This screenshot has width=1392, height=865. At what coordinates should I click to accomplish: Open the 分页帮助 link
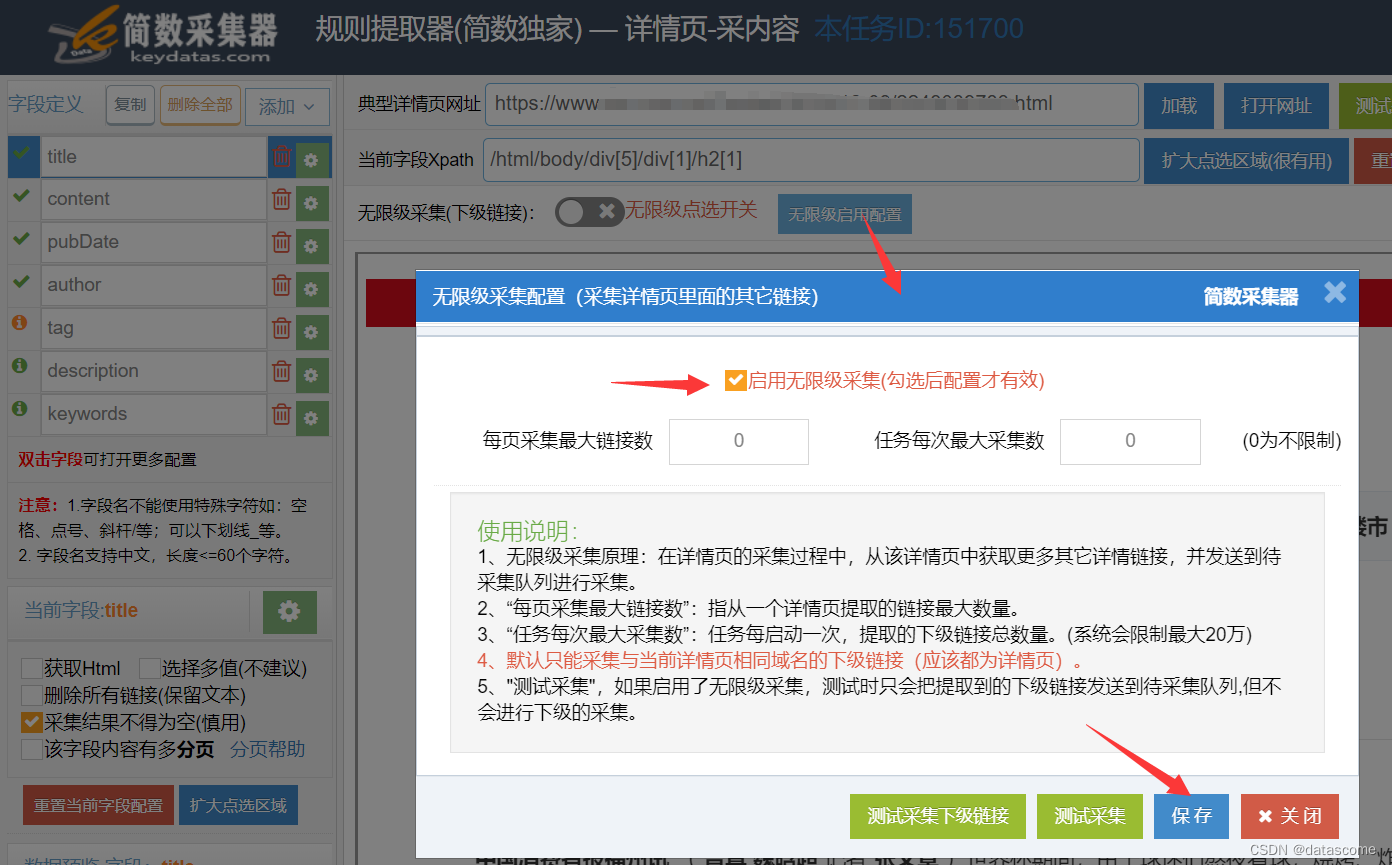click(267, 749)
